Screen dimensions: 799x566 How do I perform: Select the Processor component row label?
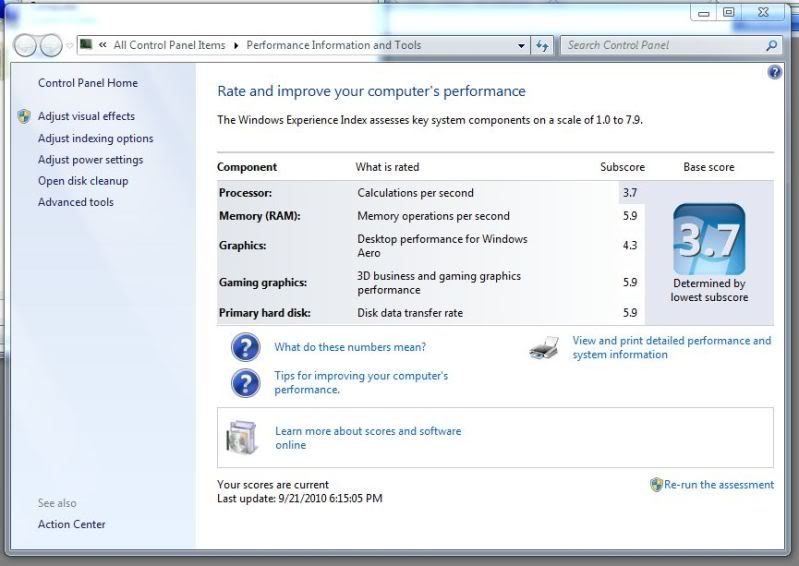coord(245,193)
